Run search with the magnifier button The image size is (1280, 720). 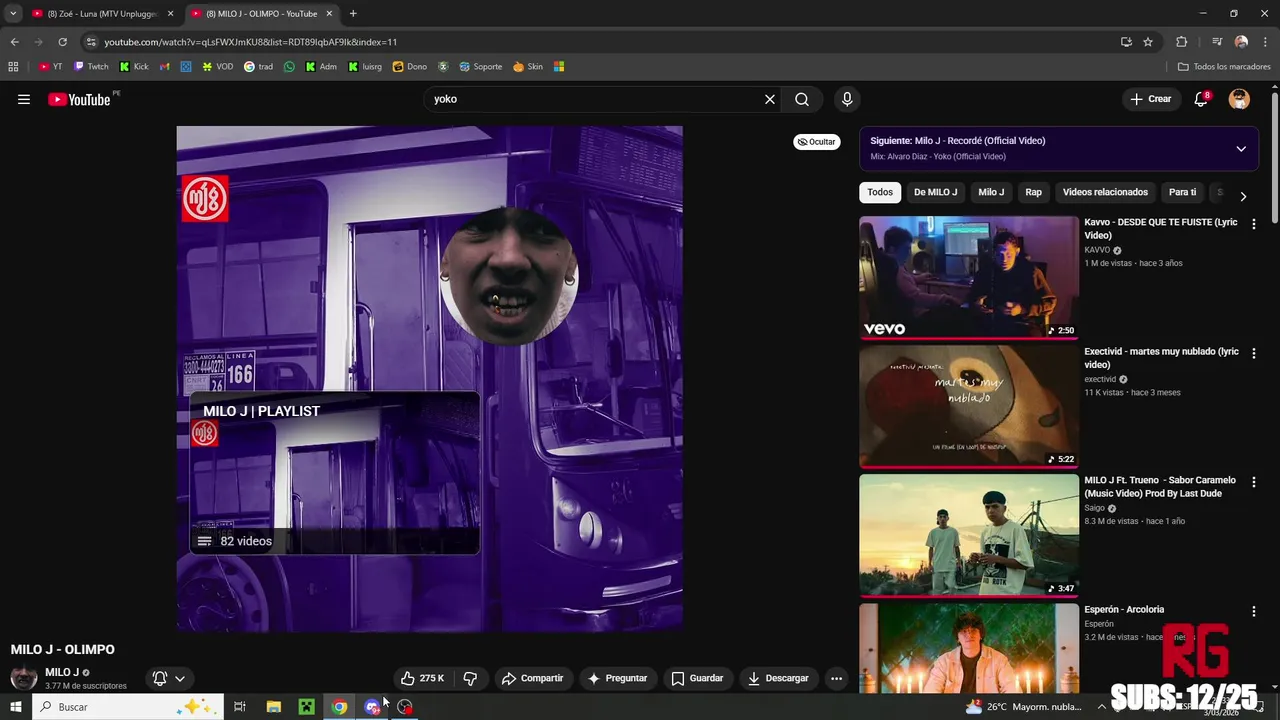802,99
